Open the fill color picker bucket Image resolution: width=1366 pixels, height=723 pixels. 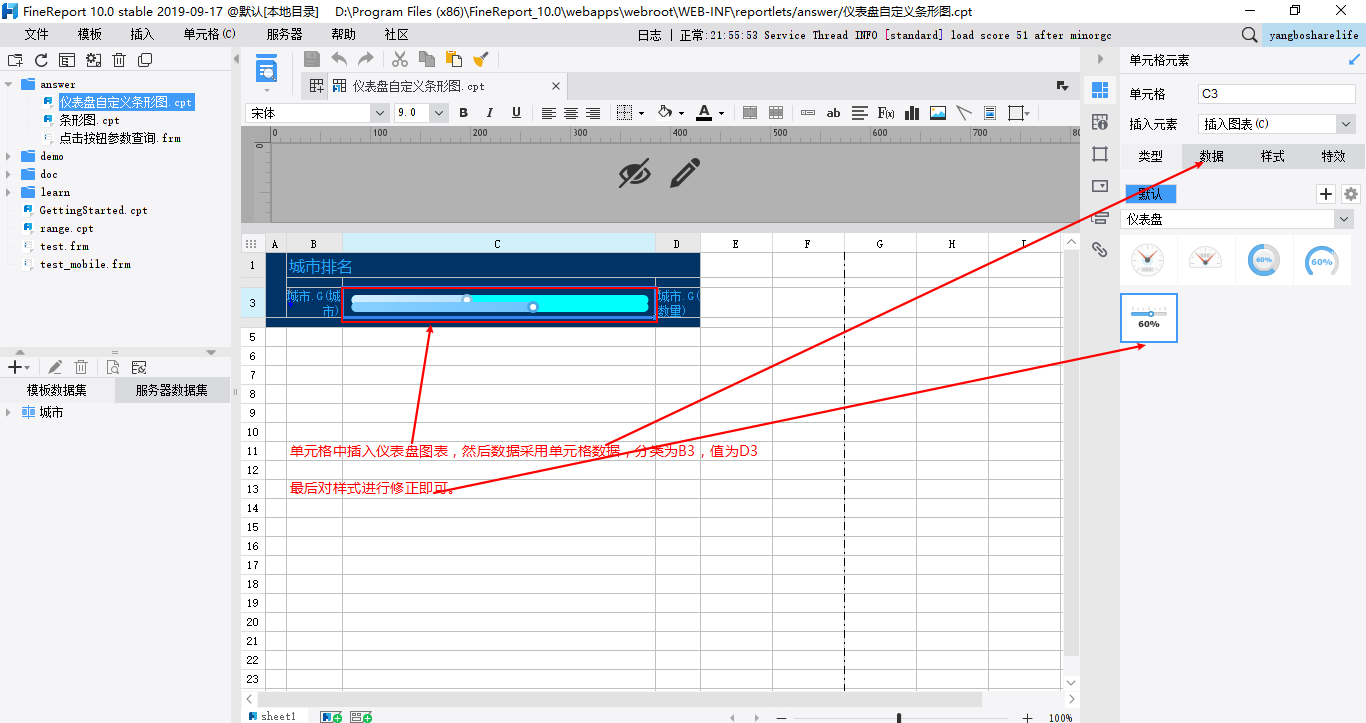tap(665, 113)
